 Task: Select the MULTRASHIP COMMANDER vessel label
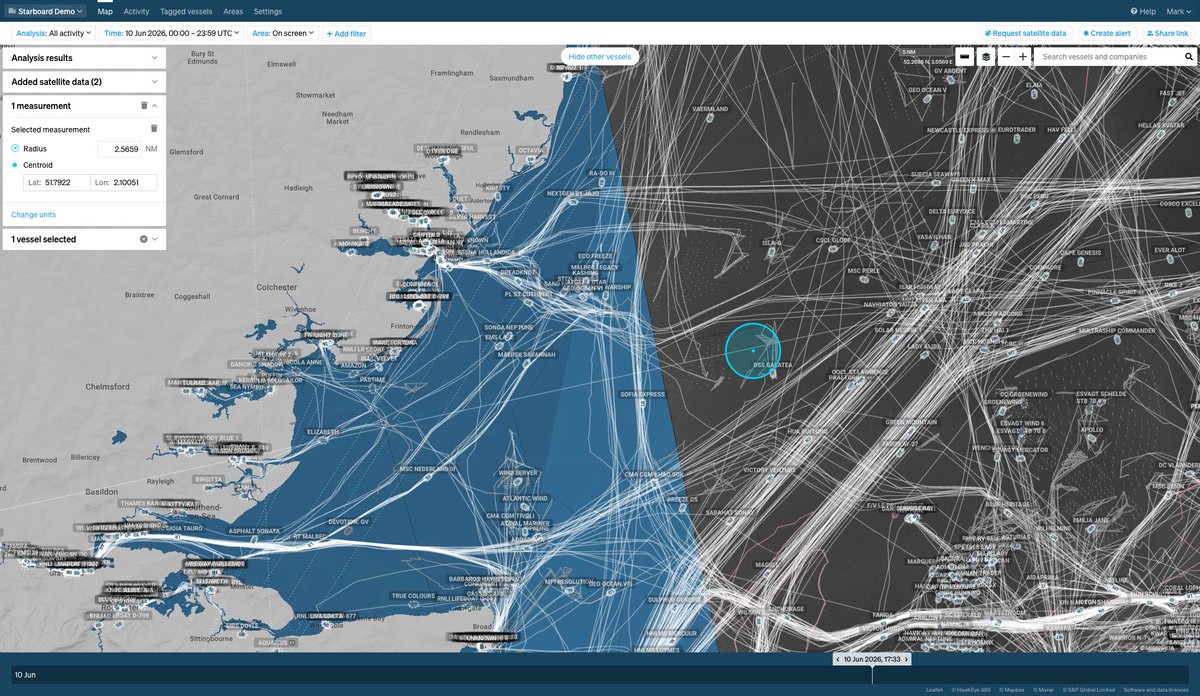(x=1116, y=330)
